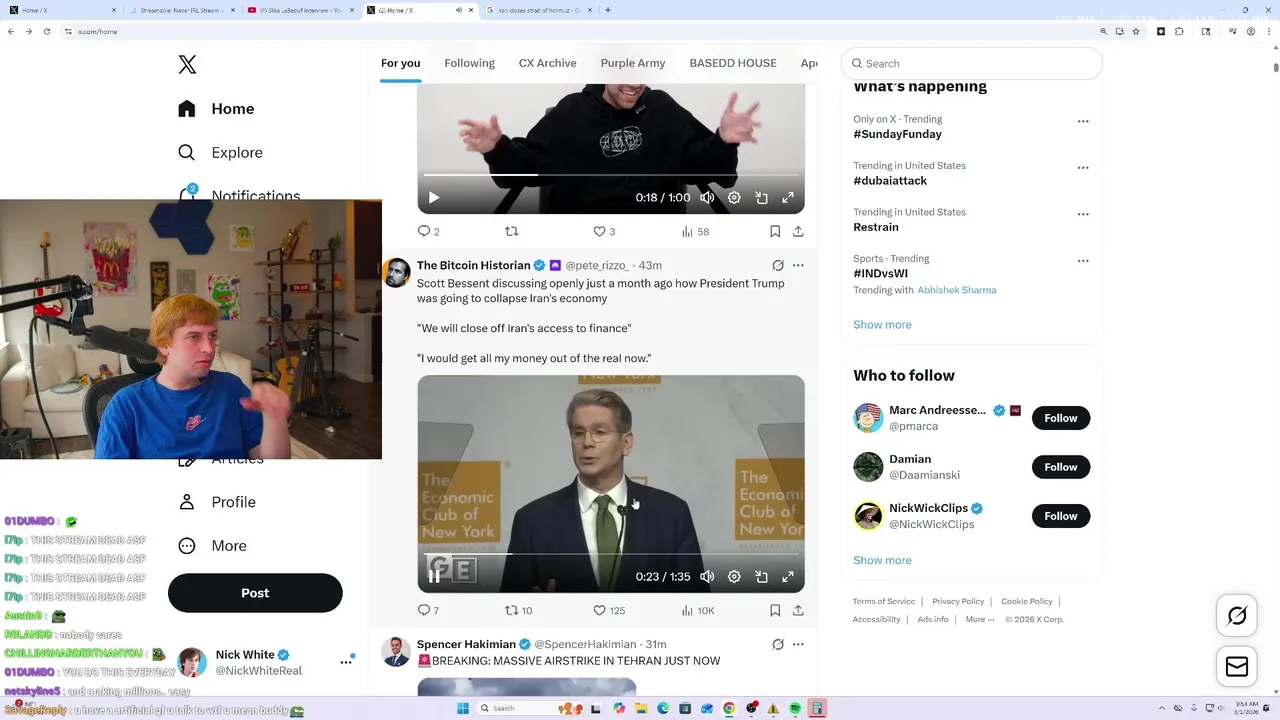Open Spotify from the taskbar

[x=795, y=708]
